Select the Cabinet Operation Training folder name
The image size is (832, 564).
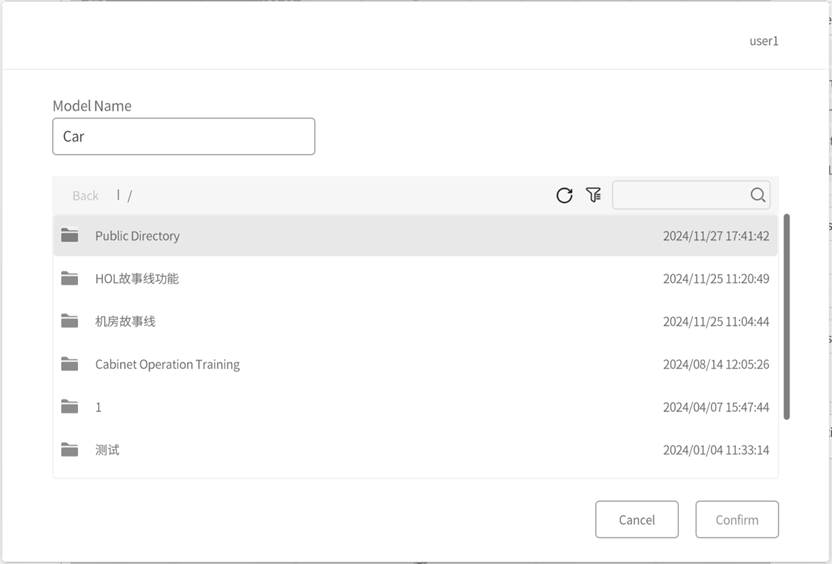167,364
